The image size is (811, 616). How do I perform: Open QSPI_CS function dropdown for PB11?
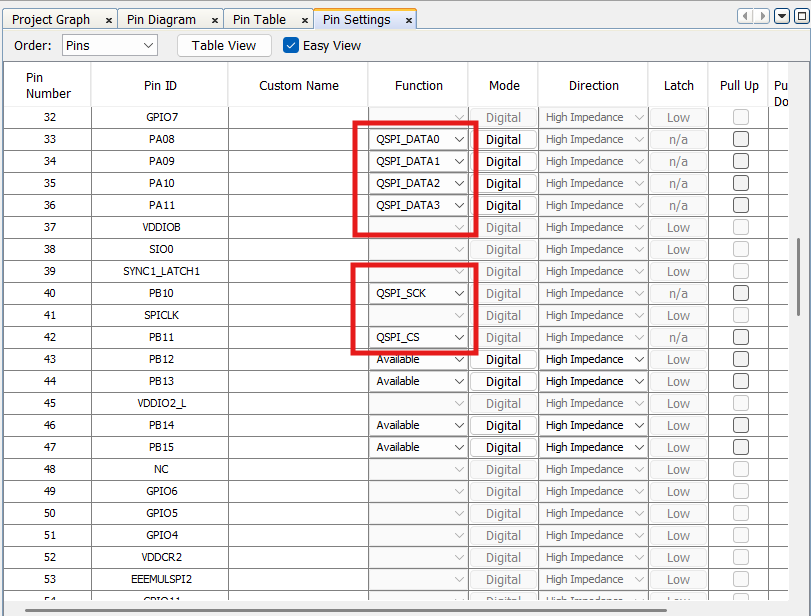(418, 337)
